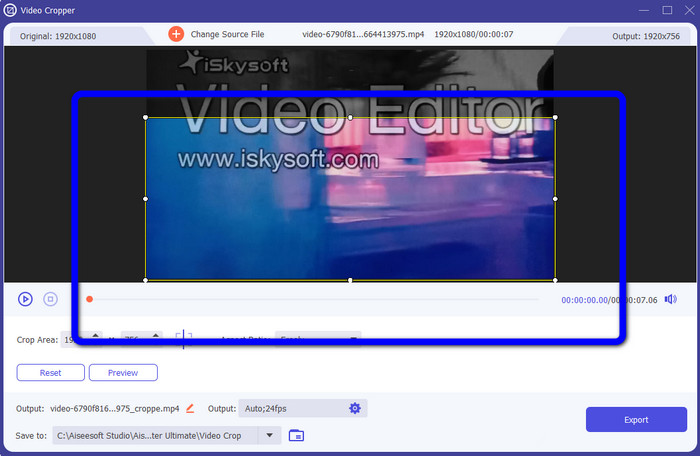Open output settings gear

[355, 408]
